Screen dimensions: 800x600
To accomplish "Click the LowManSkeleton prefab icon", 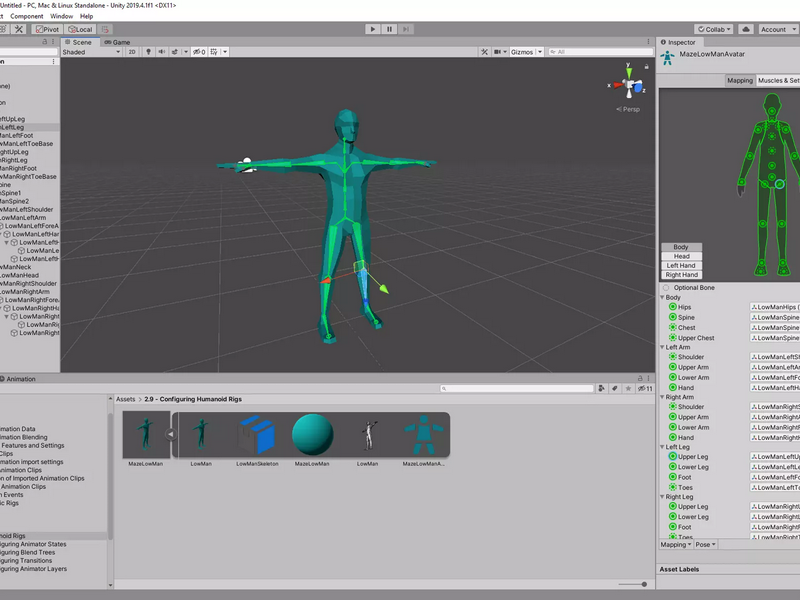I will point(257,435).
